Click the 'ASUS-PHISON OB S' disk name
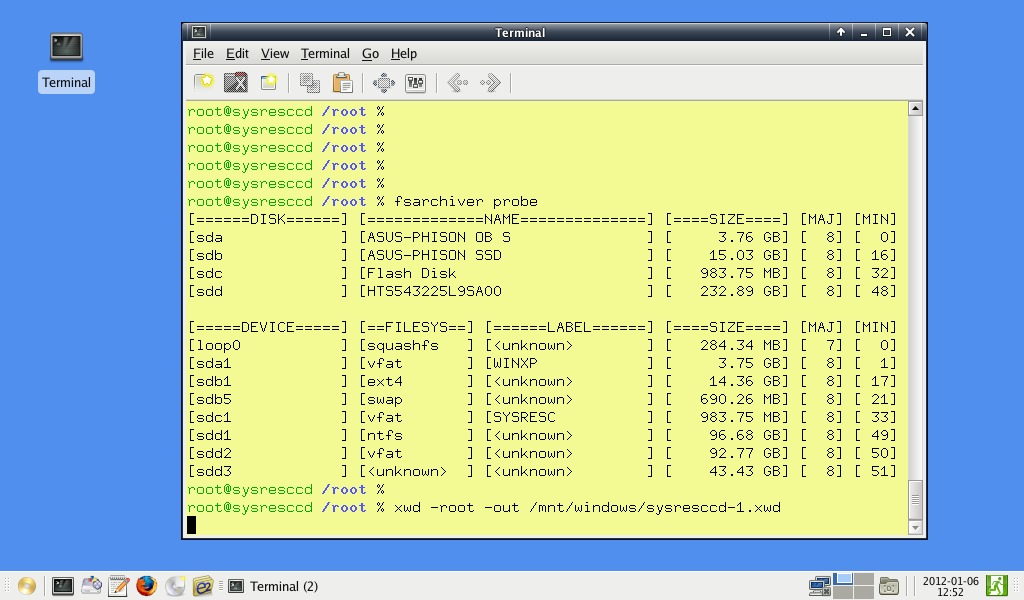This screenshot has height=600, width=1024. [x=439, y=237]
